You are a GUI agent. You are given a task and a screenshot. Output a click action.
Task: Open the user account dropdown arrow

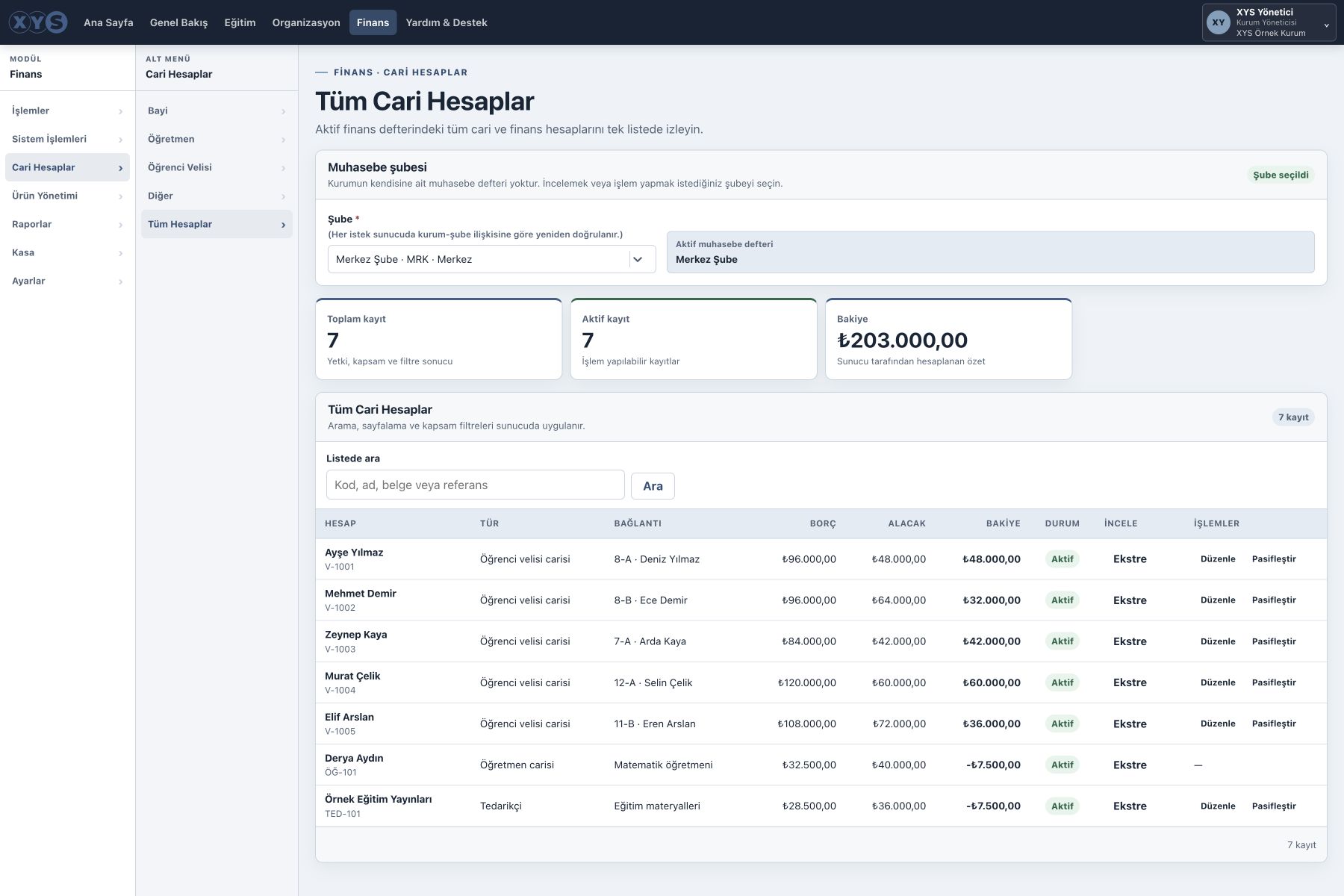coord(1326,25)
